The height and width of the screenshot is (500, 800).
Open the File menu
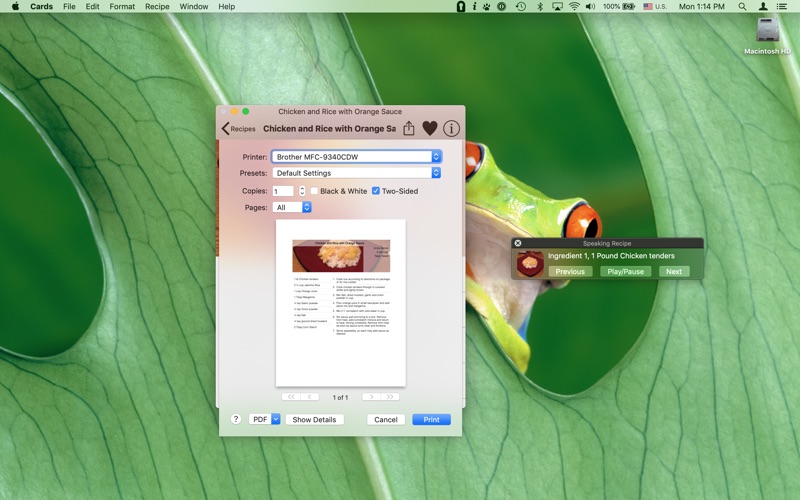(69, 6)
